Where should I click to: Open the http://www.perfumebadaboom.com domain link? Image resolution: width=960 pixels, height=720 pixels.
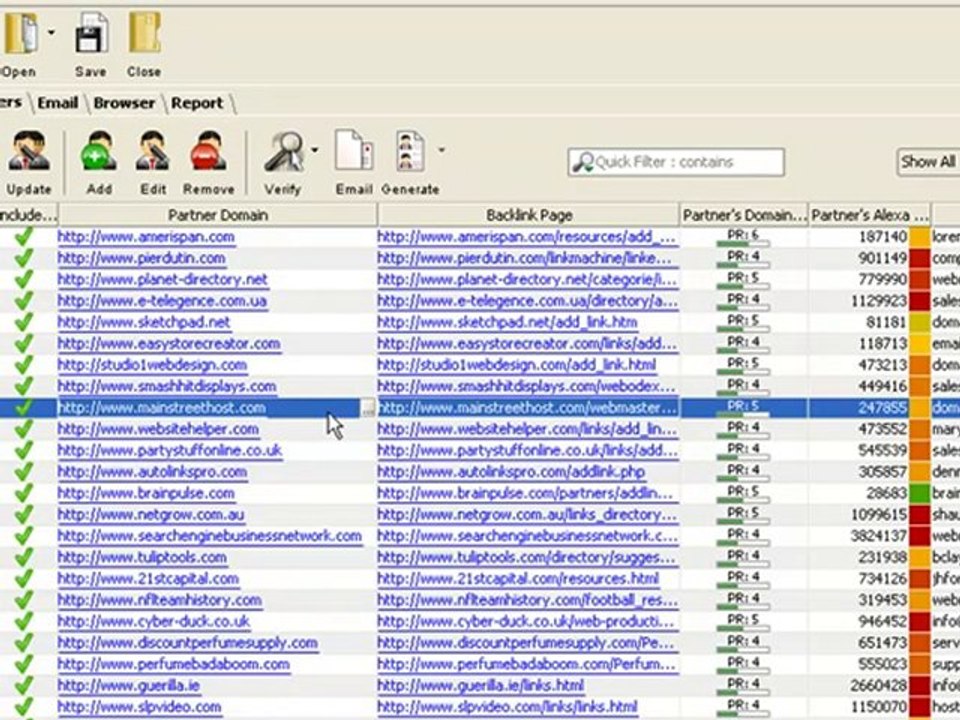[x=174, y=664]
